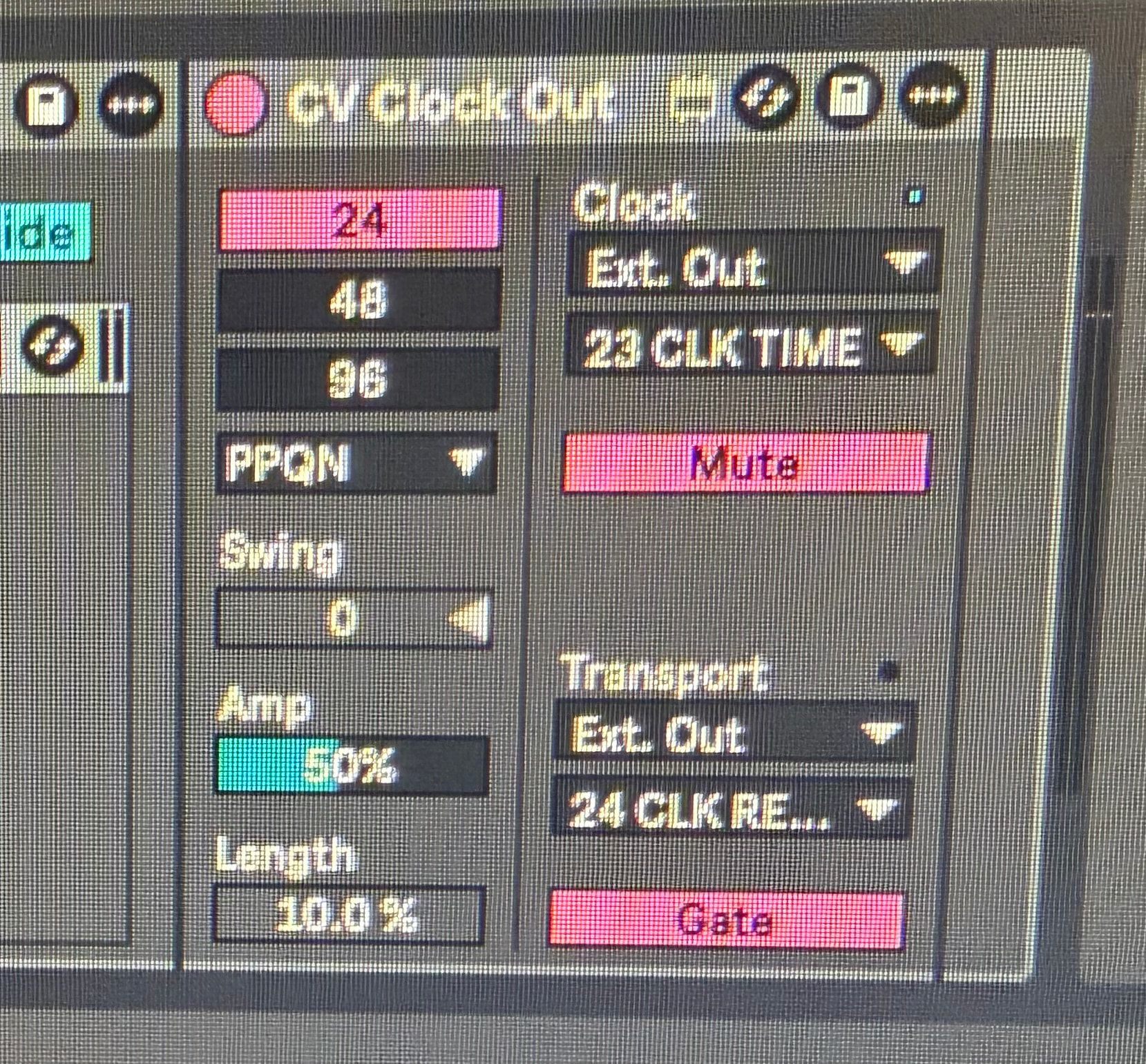Save CV Clock Out preset icon

click(x=847, y=97)
